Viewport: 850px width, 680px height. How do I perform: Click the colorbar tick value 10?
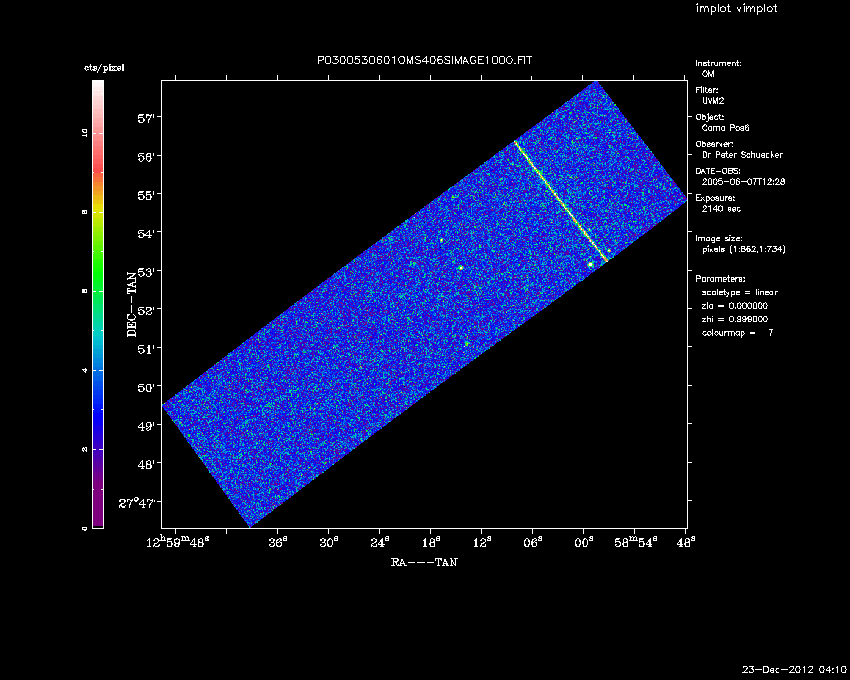point(84,132)
